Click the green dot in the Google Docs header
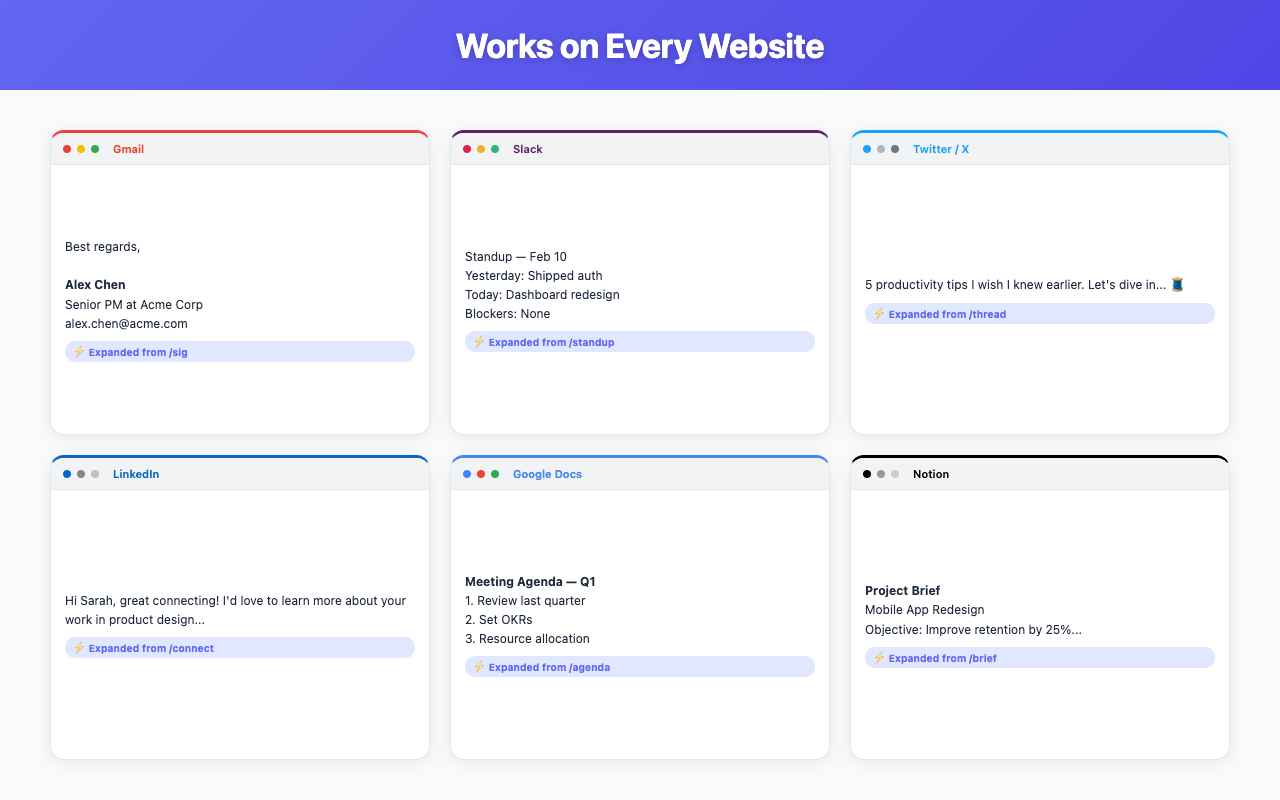The height and width of the screenshot is (800, 1280). [x=495, y=474]
